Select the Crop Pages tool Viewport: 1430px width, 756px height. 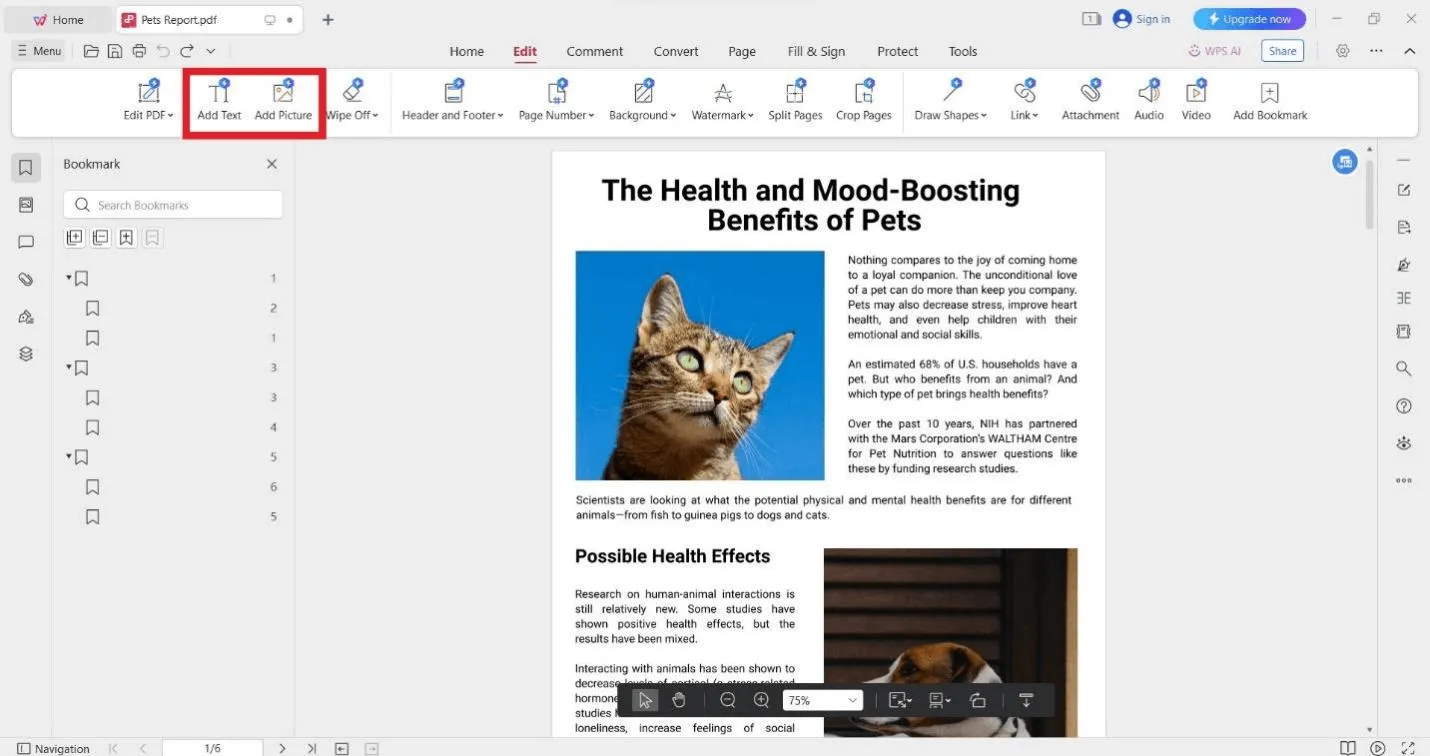(863, 100)
